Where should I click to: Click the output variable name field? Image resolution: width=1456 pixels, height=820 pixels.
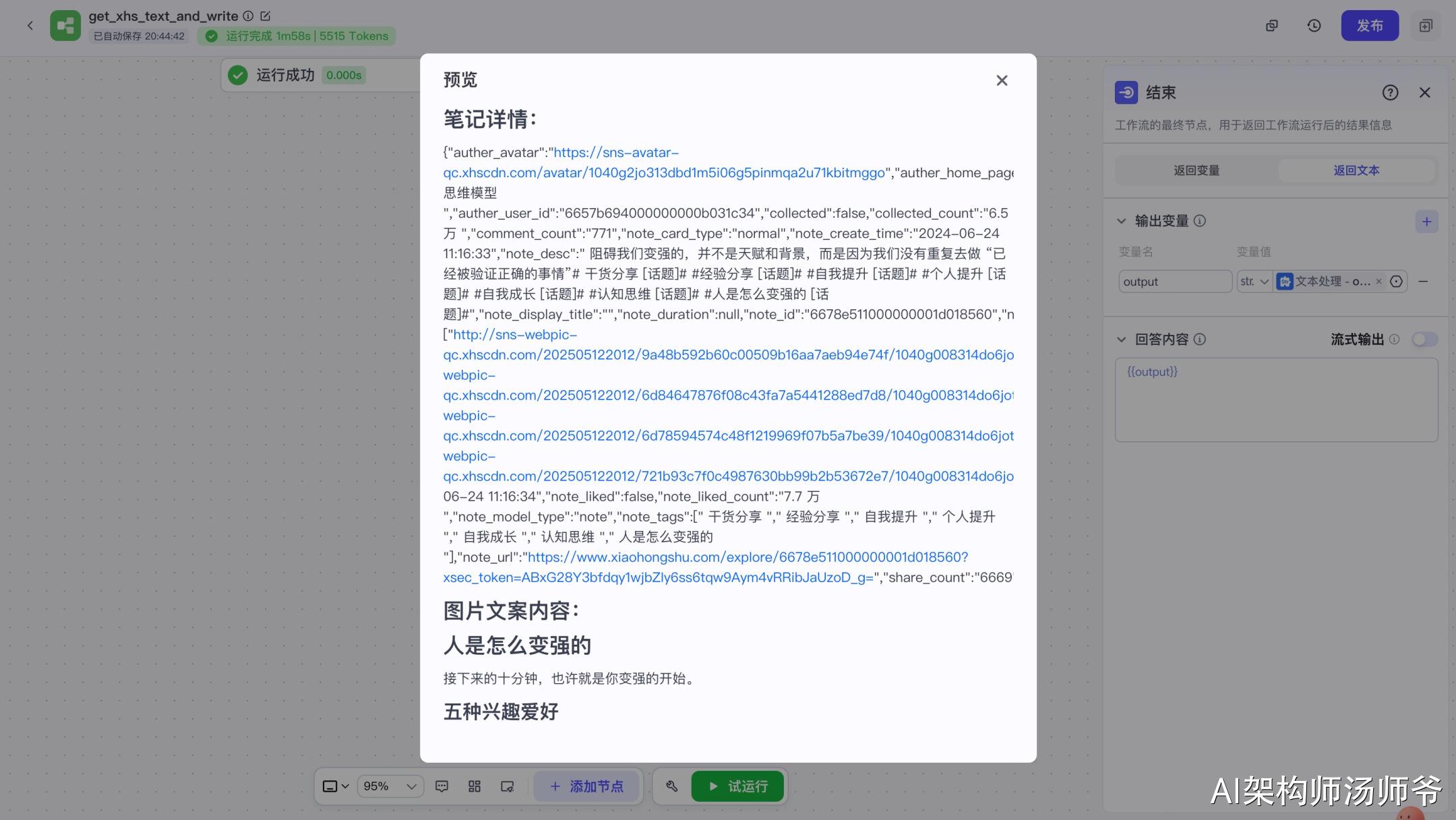click(1175, 282)
